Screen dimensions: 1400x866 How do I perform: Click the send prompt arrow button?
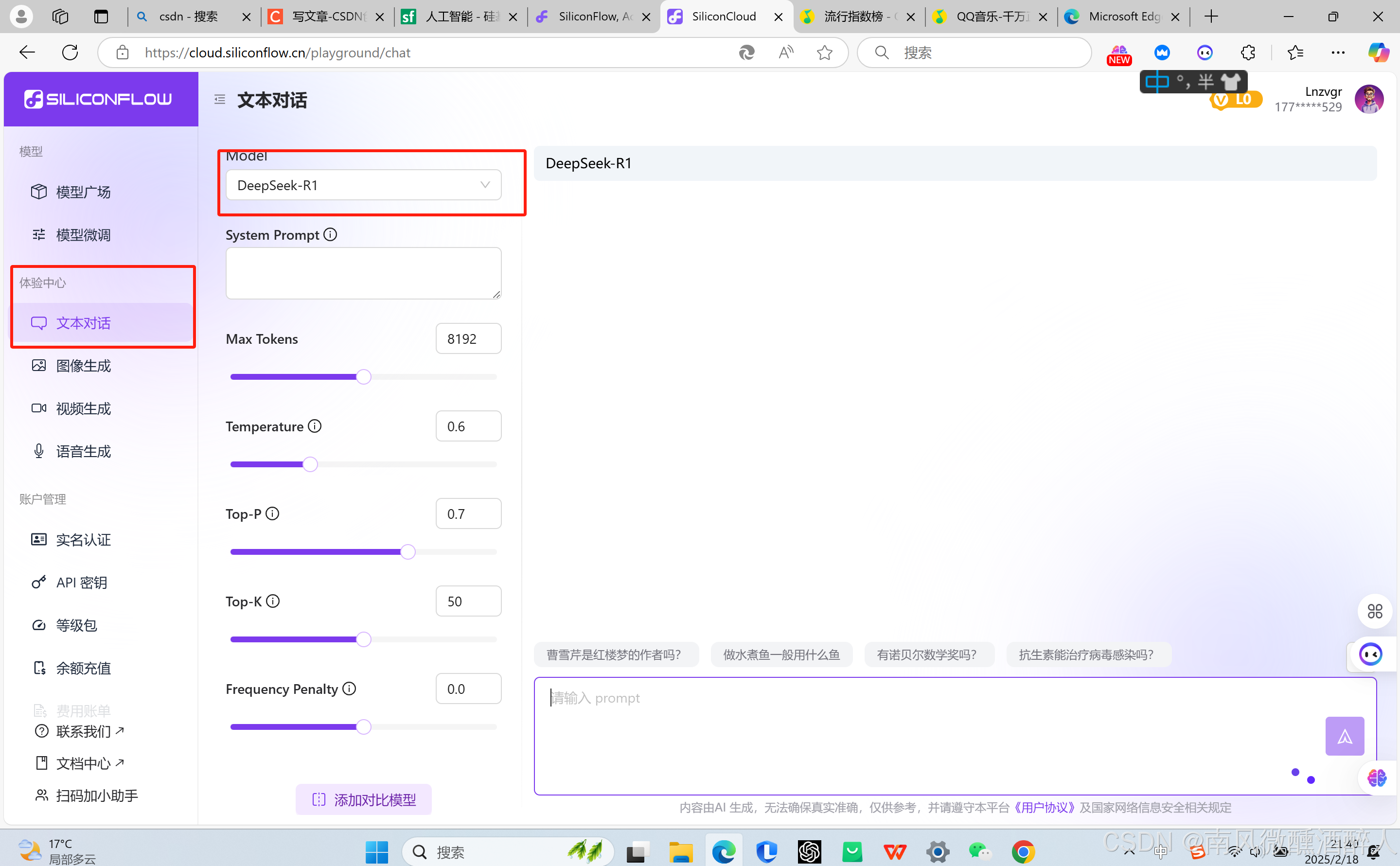click(x=1344, y=736)
